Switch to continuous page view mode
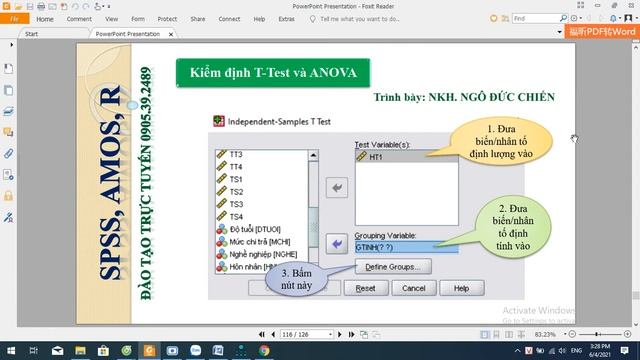Image resolution: width=640 pixels, height=360 pixels. pyautogui.click(x=496, y=334)
